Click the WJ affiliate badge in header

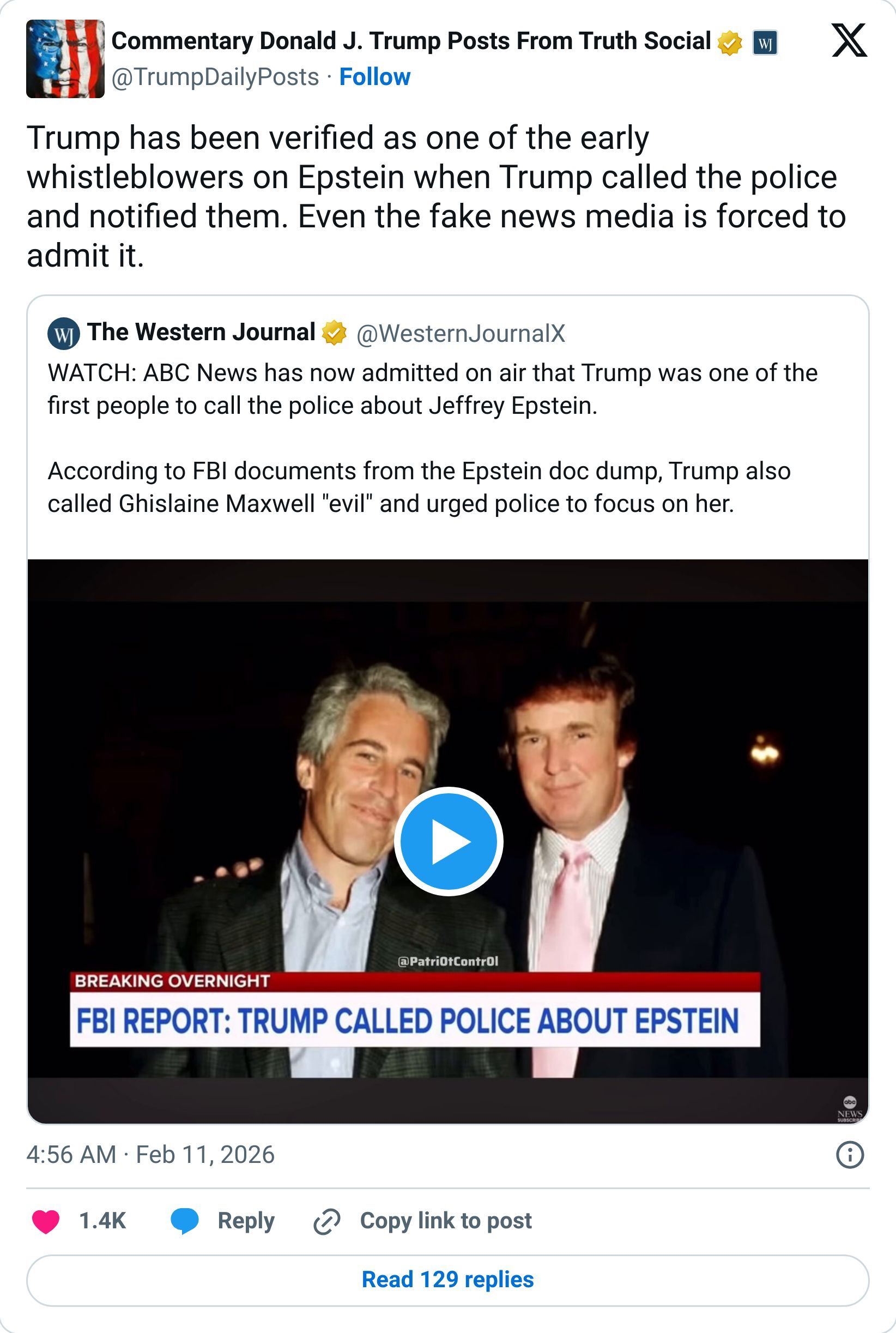(765, 43)
